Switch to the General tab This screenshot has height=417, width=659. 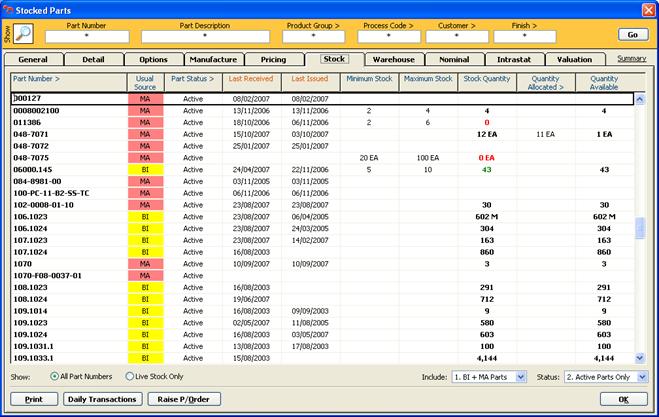click(x=33, y=59)
